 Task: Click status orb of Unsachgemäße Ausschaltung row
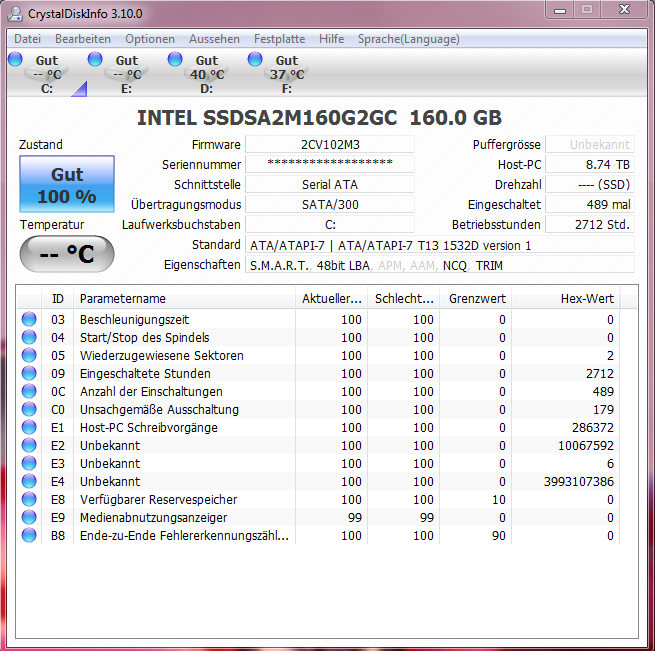tap(29, 409)
